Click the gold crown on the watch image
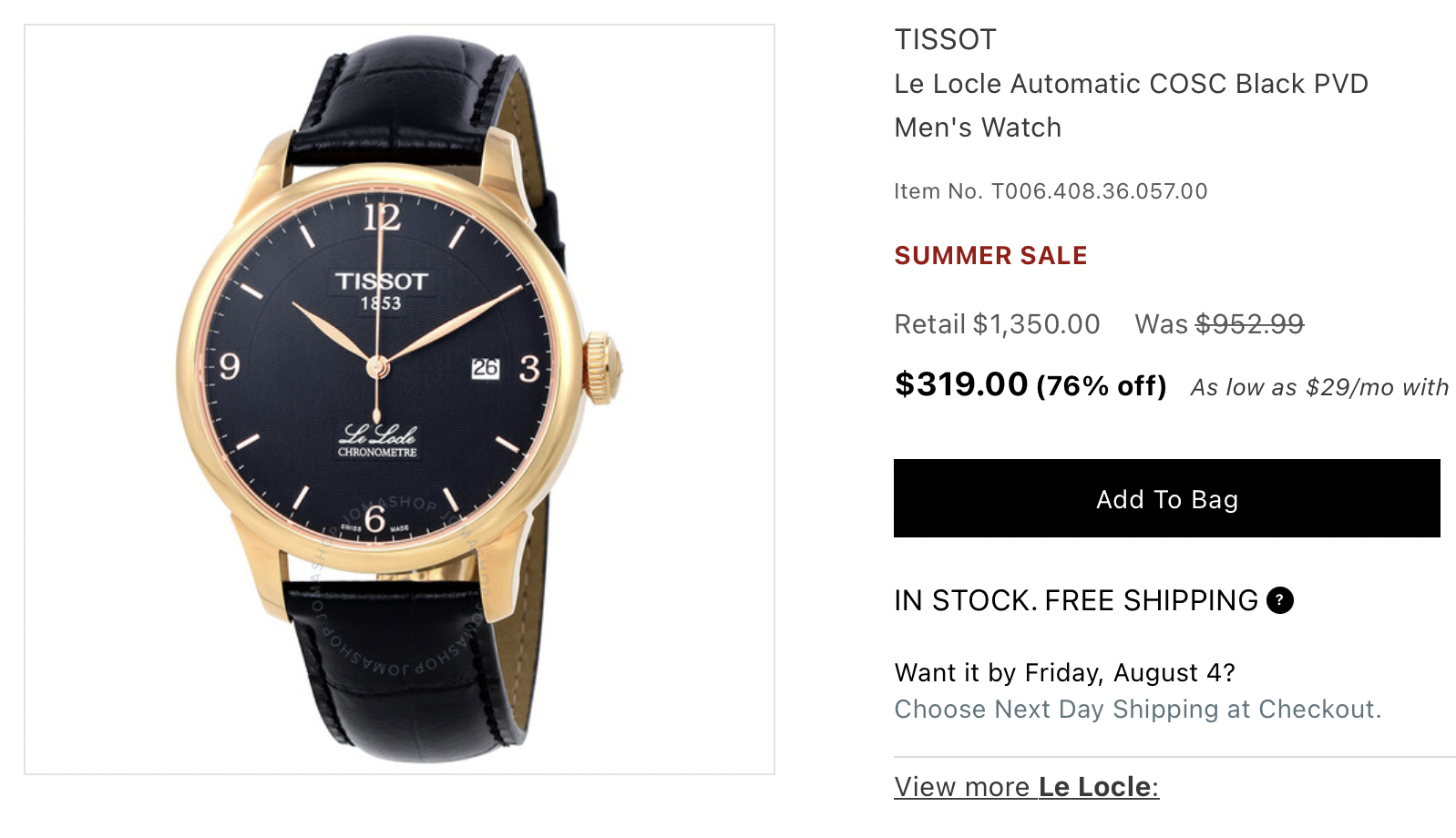 pos(602,368)
